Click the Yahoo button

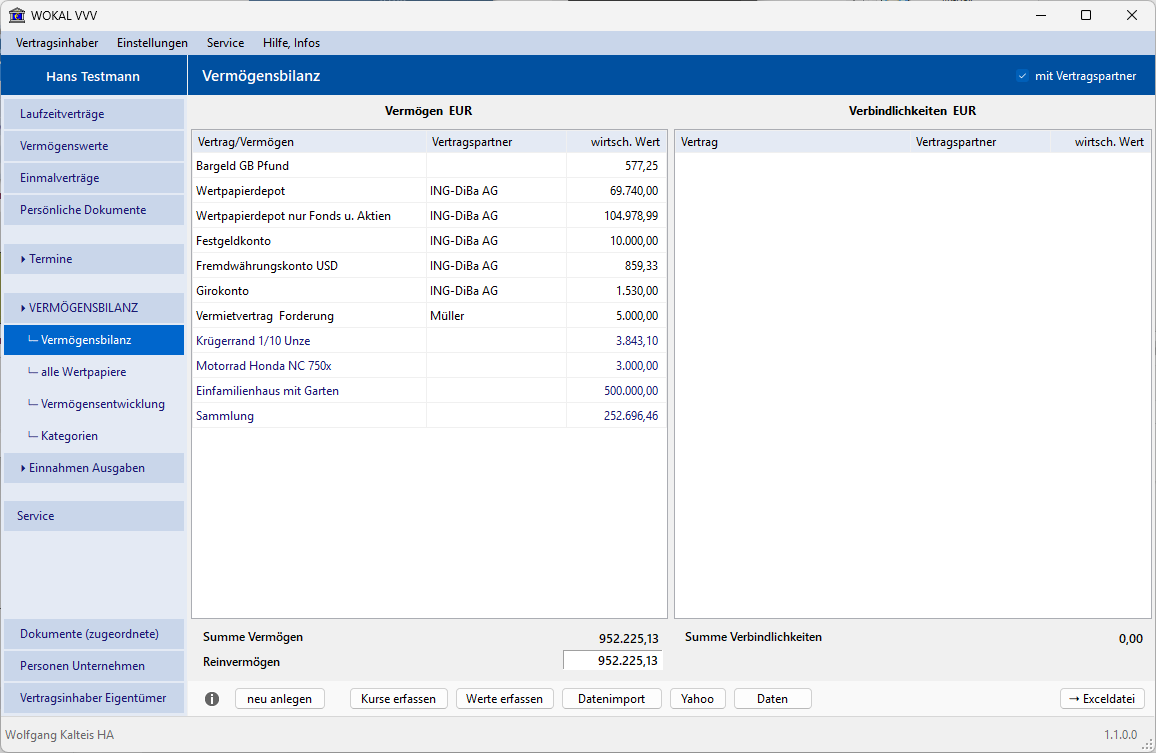pos(697,698)
